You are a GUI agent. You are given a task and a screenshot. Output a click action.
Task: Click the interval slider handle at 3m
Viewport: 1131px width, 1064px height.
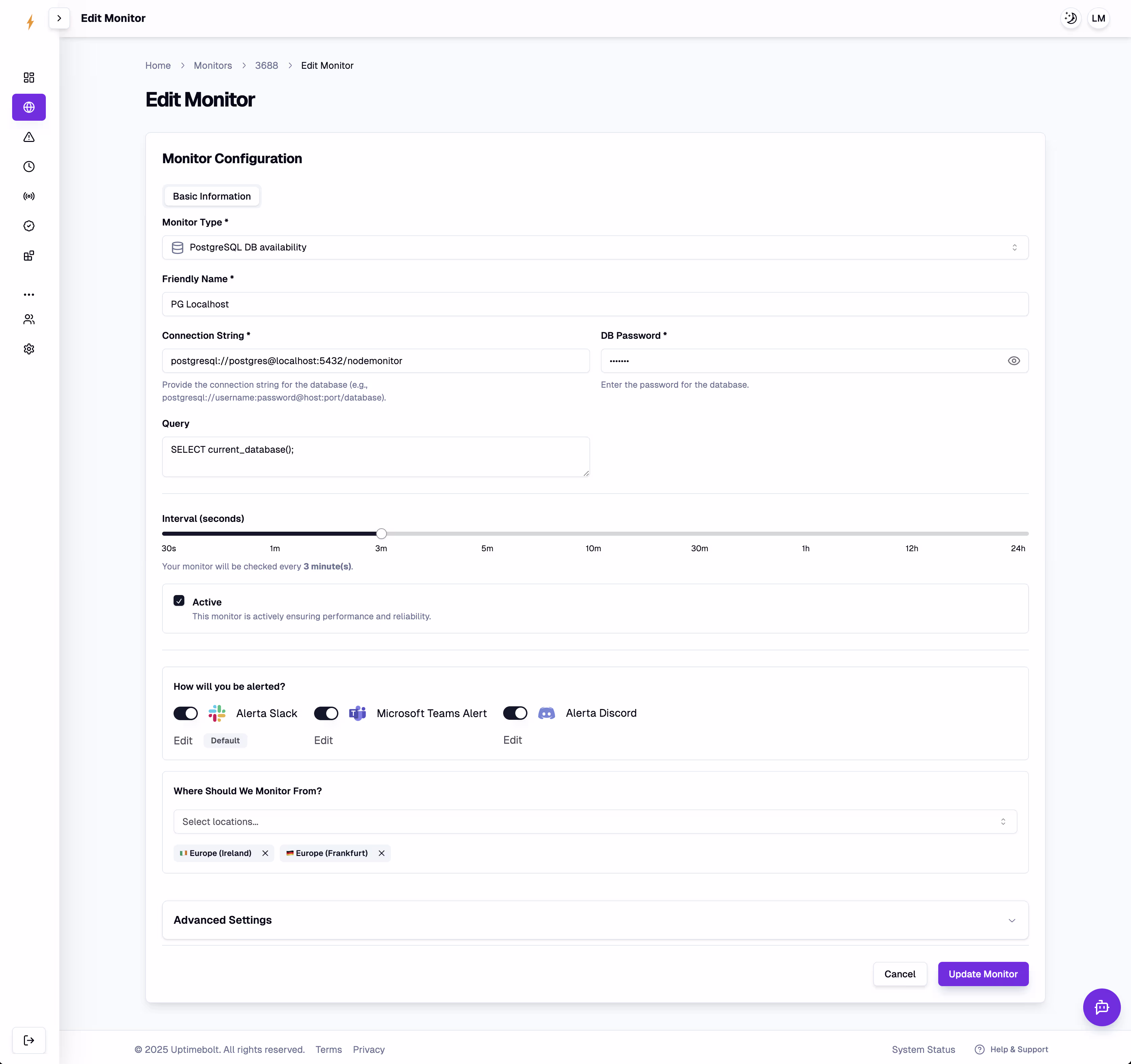point(382,534)
